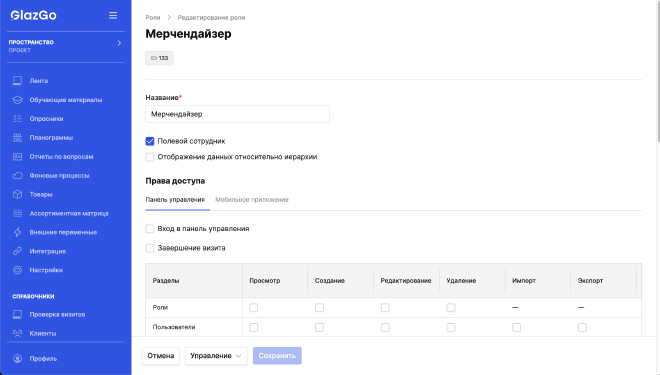Screen dimensions: 660x375
Task: Click the Интеграция link icon
Action: point(17,251)
